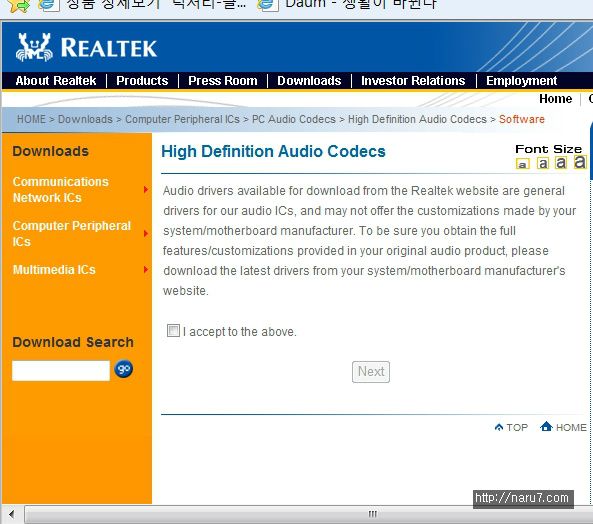
Task: Click Home link below navigation bar
Action: pyautogui.click(x=556, y=99)
